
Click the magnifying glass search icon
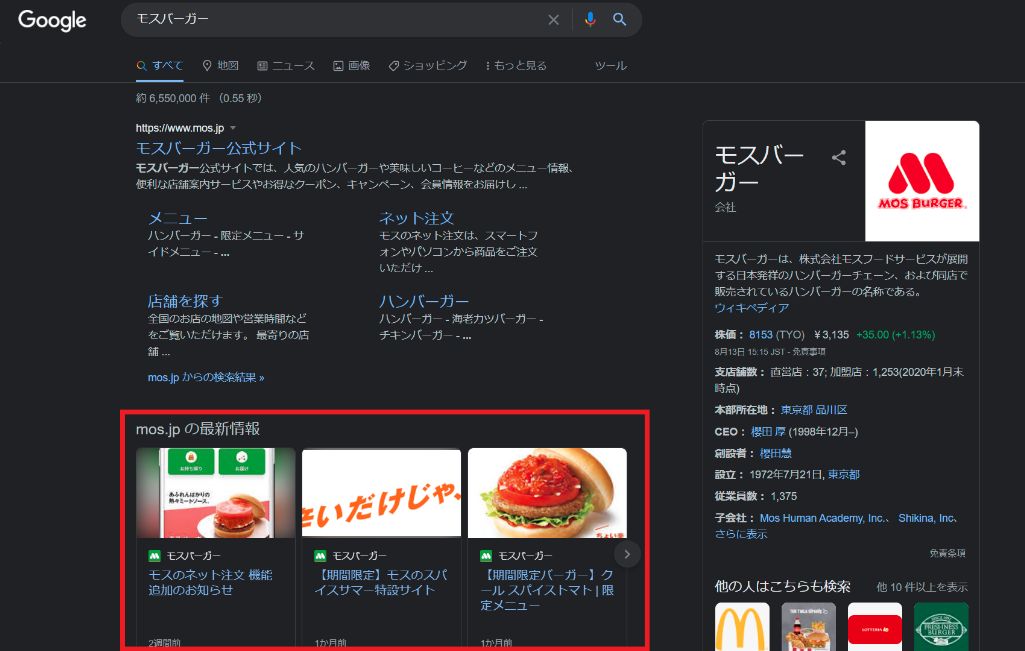tap(620, 19)
